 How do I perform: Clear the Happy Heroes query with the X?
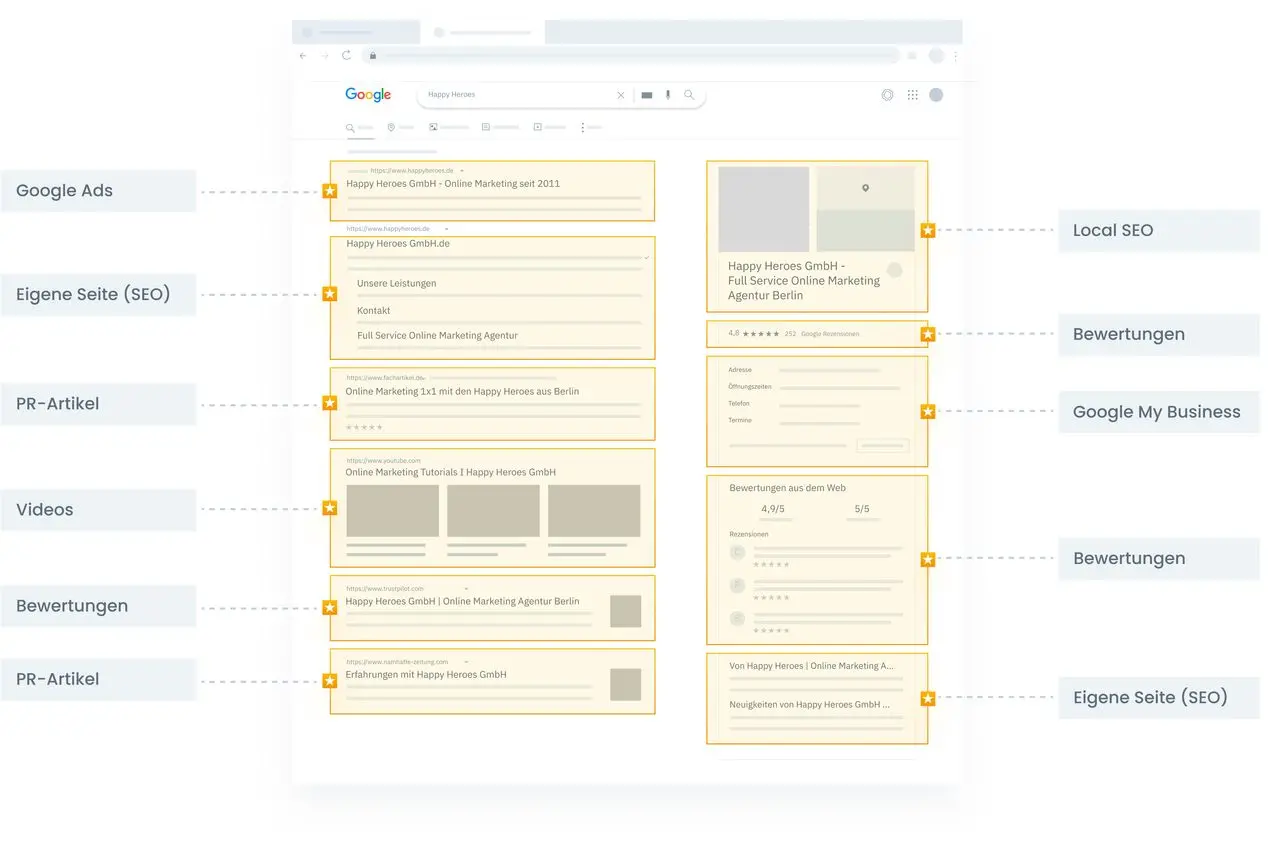pyautogui.click(x=621, y=94)
